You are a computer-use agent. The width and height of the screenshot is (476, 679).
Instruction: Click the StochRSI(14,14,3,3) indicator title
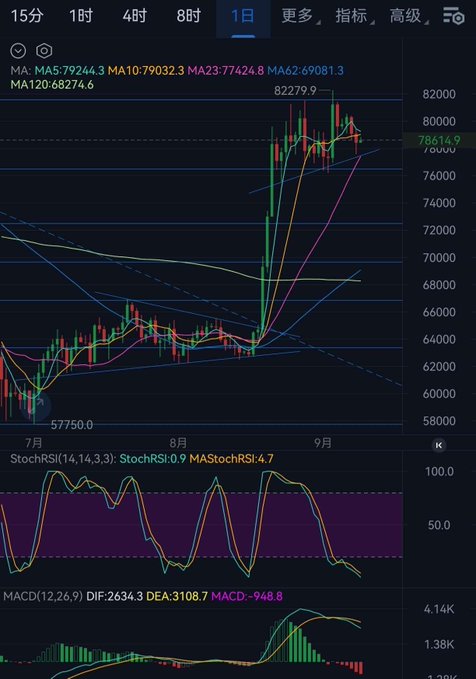coord(63,459)
